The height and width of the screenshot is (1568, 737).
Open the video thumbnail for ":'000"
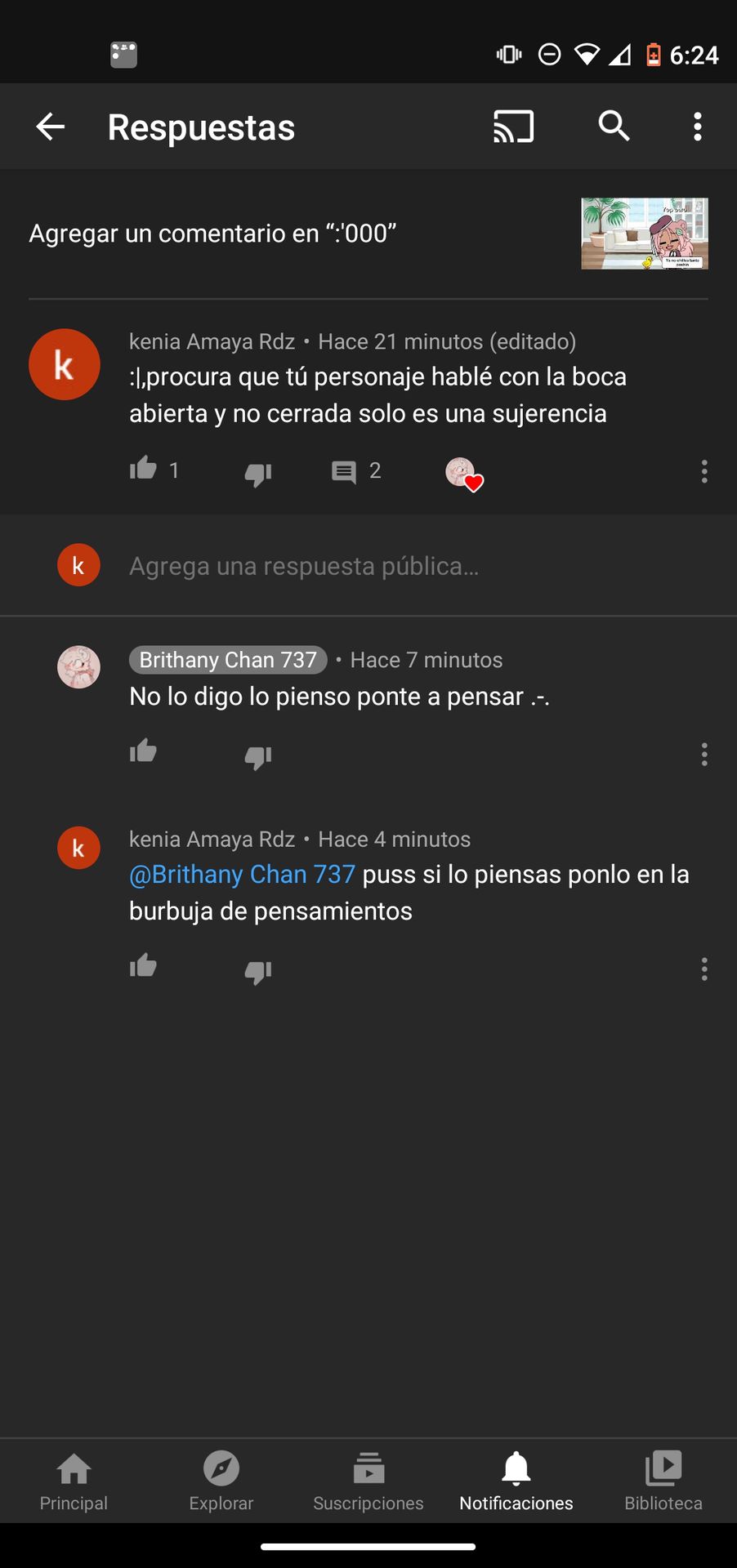coord(645,234)
